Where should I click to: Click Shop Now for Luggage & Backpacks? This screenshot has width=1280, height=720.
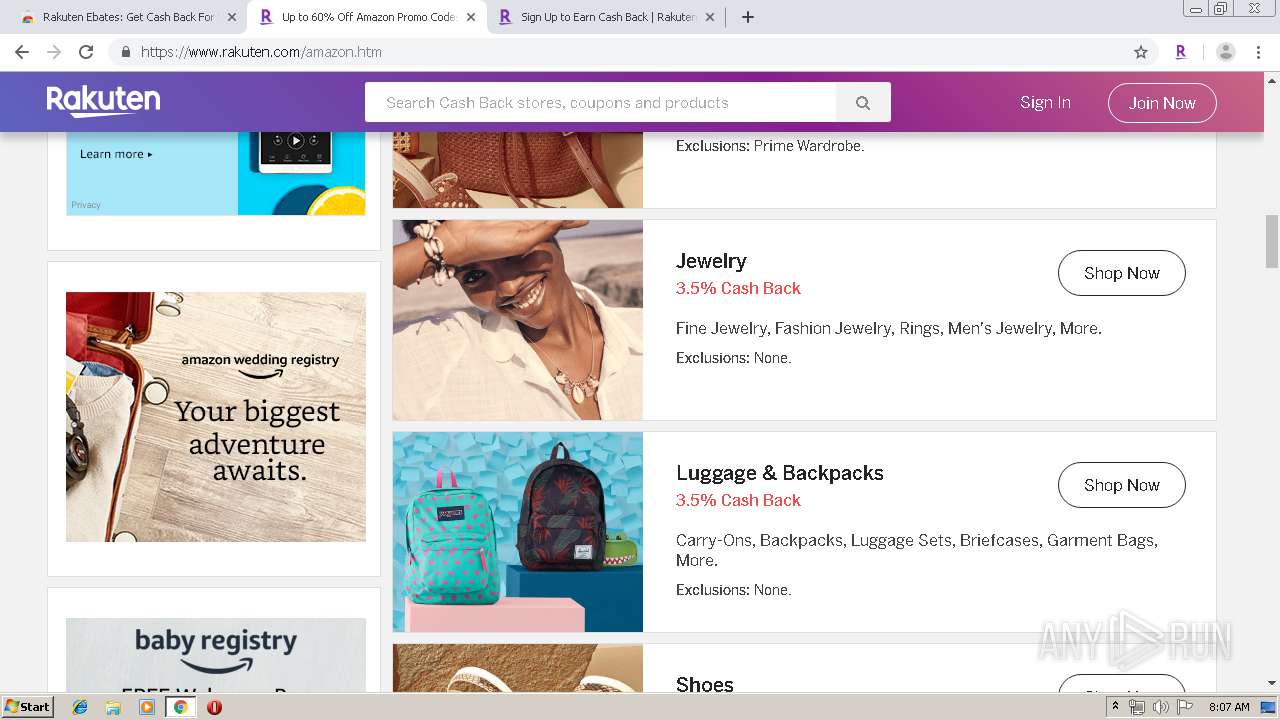(x=1122, y=485)
